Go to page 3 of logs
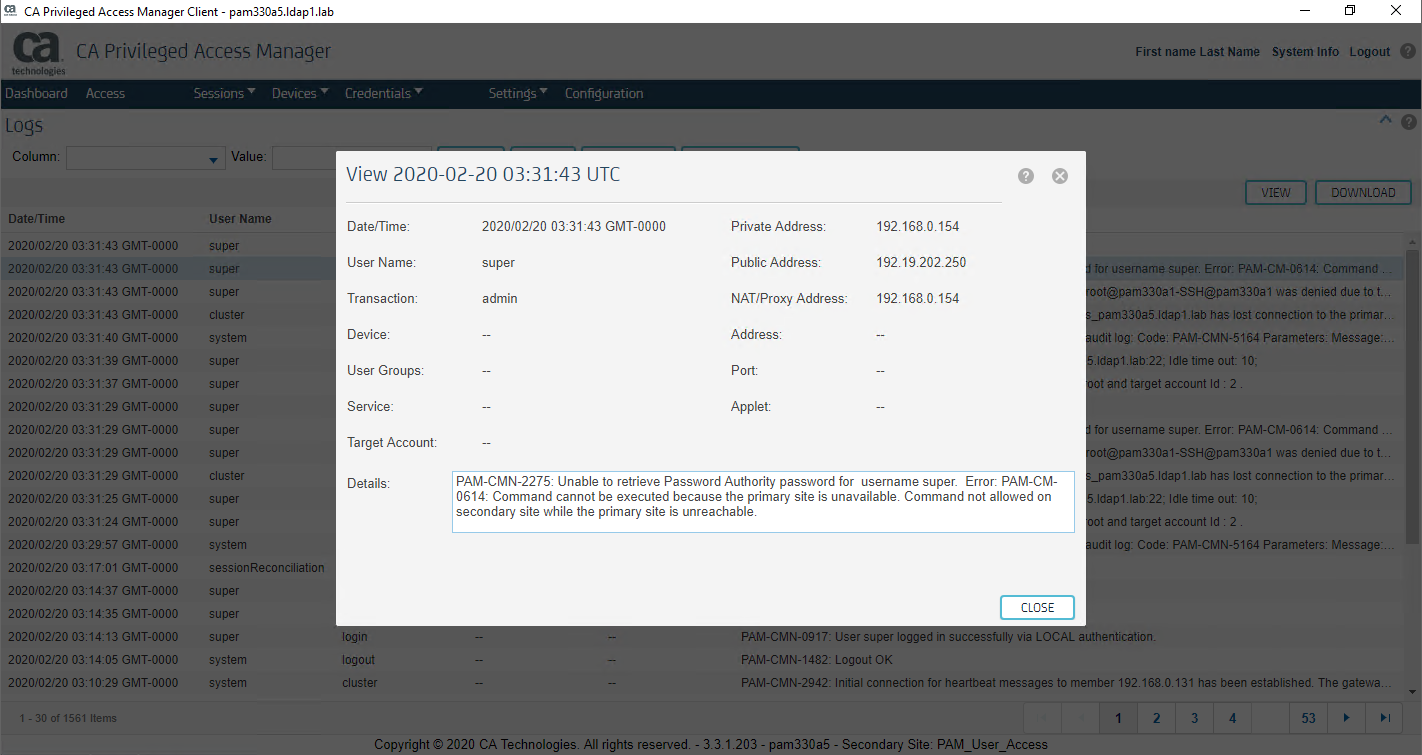The image size is (1422, 755). click(x=1195, y=718)
